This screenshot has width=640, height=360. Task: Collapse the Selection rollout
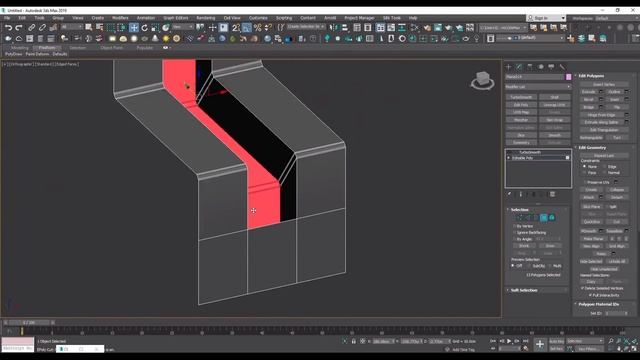point(520,210)
